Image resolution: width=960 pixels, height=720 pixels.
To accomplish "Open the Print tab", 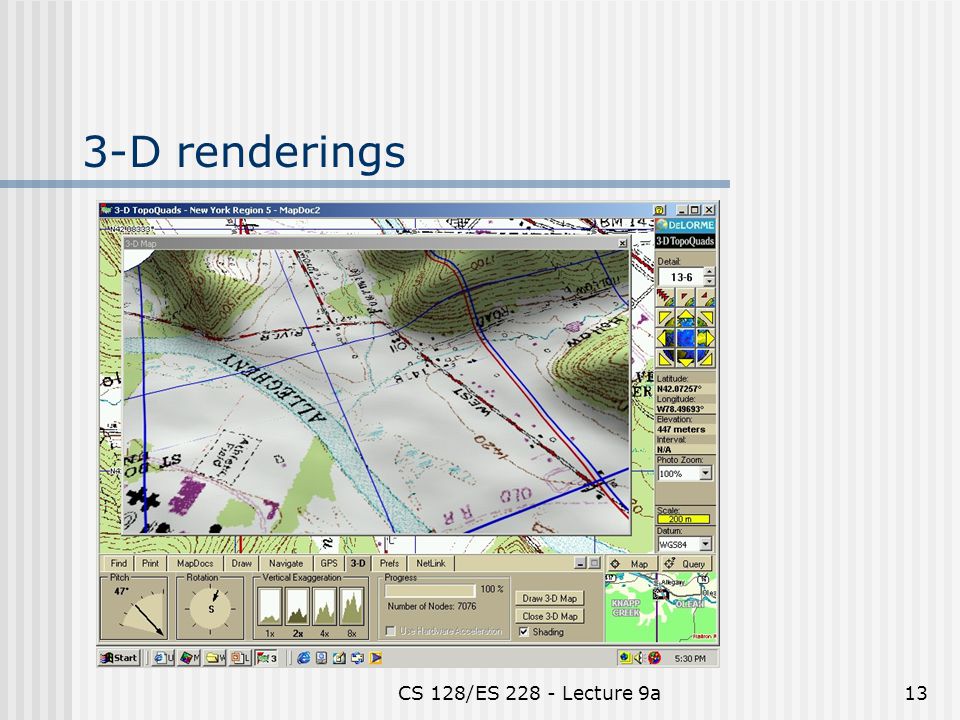I will (151, 563).
